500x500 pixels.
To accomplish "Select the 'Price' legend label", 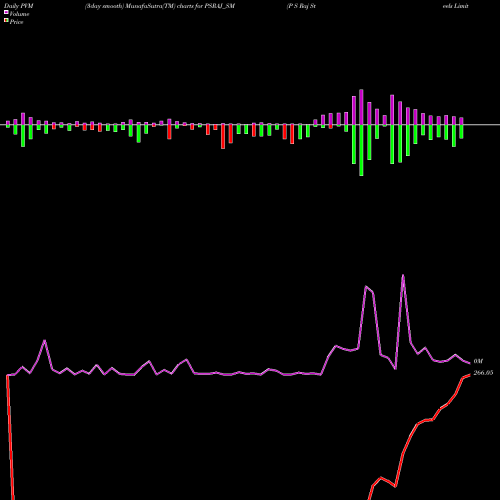I will pyautogui.click(x=16, y=22).
